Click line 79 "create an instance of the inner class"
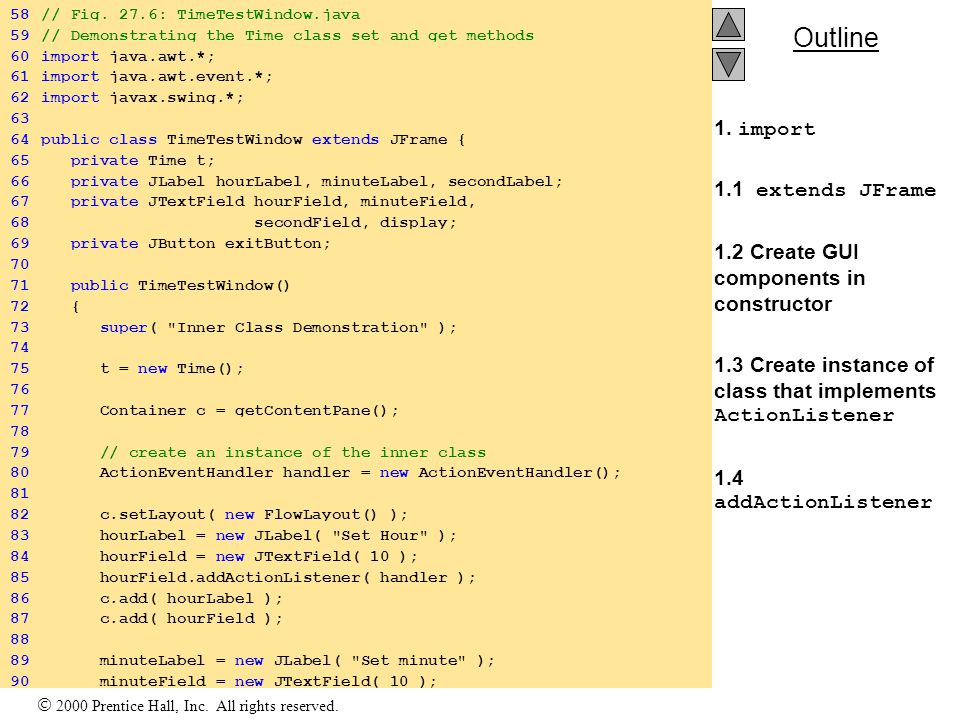960x720 pixels. tap(293, 452)
